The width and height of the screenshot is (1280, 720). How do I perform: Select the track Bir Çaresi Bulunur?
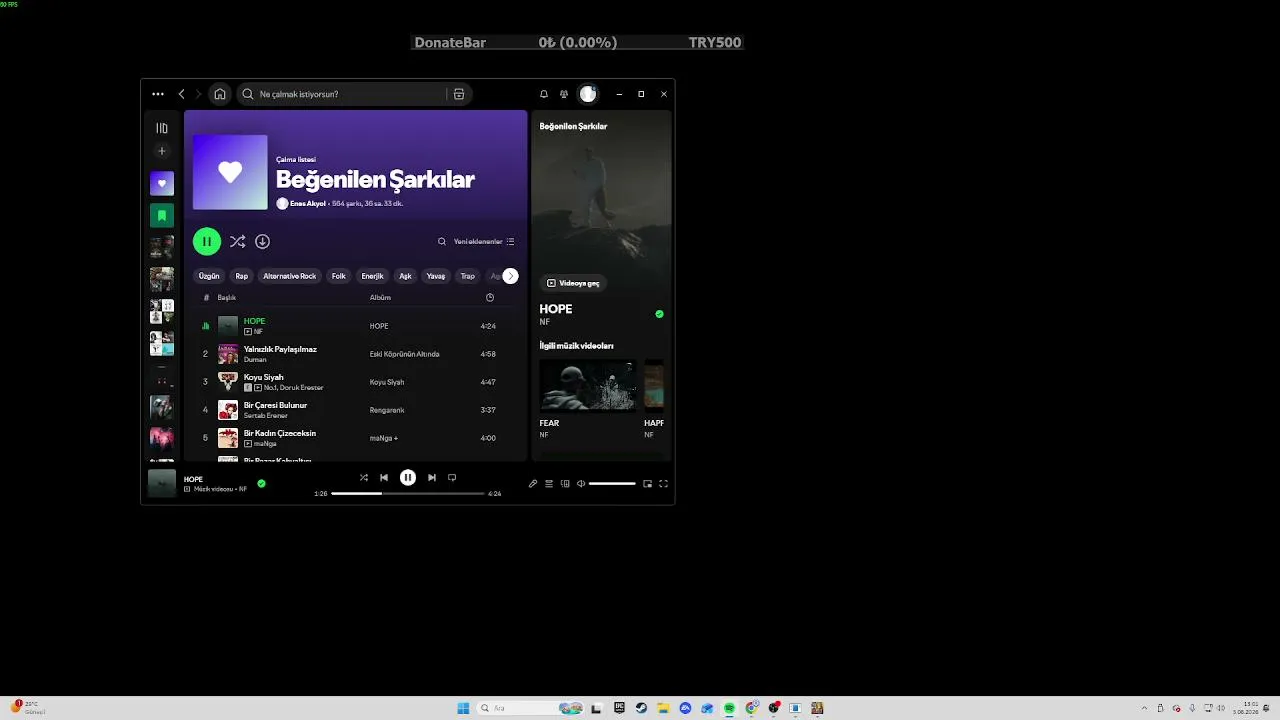point(275,405)
